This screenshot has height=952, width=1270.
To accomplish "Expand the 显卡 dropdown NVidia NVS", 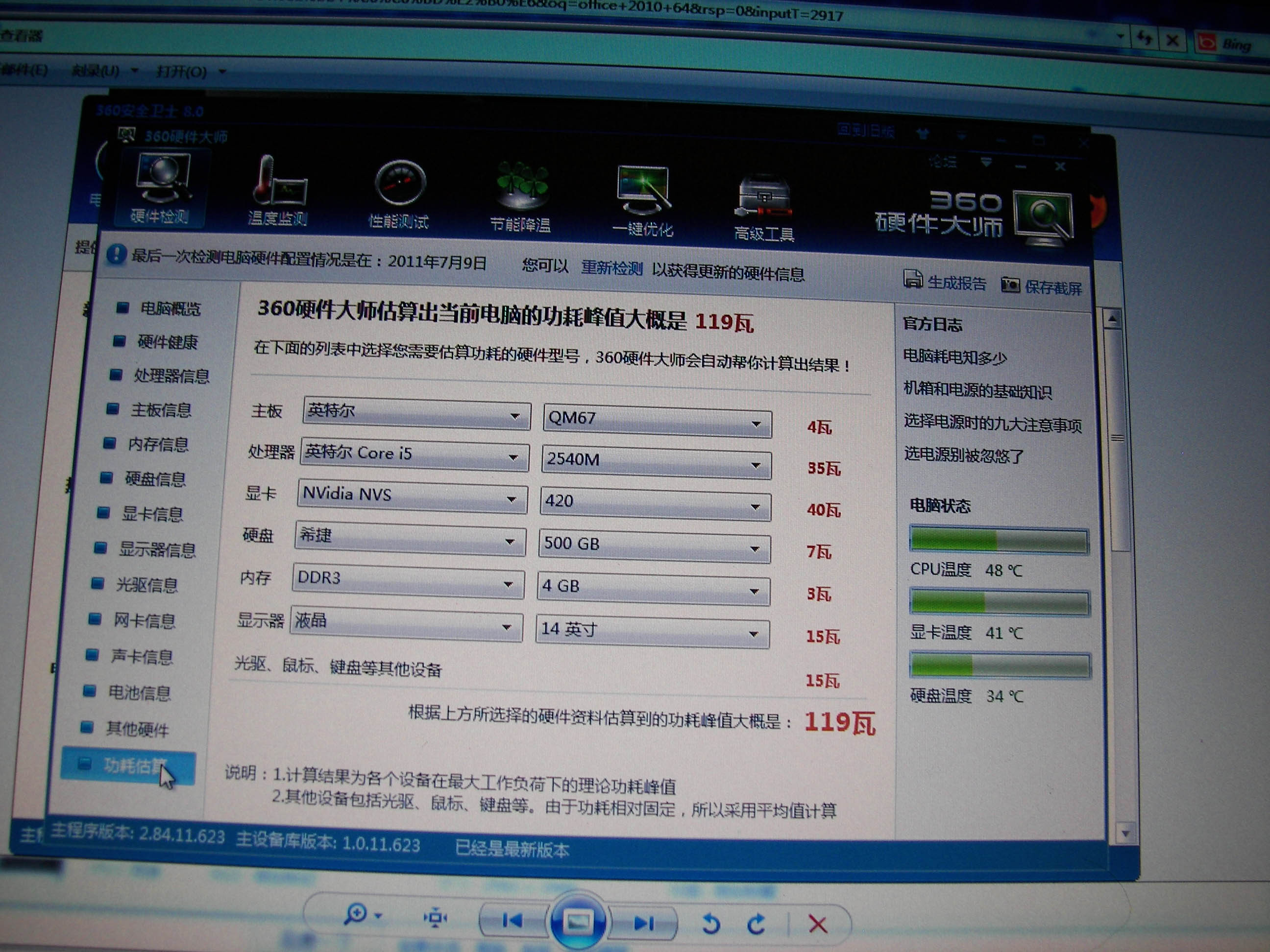I will point(413,497).
